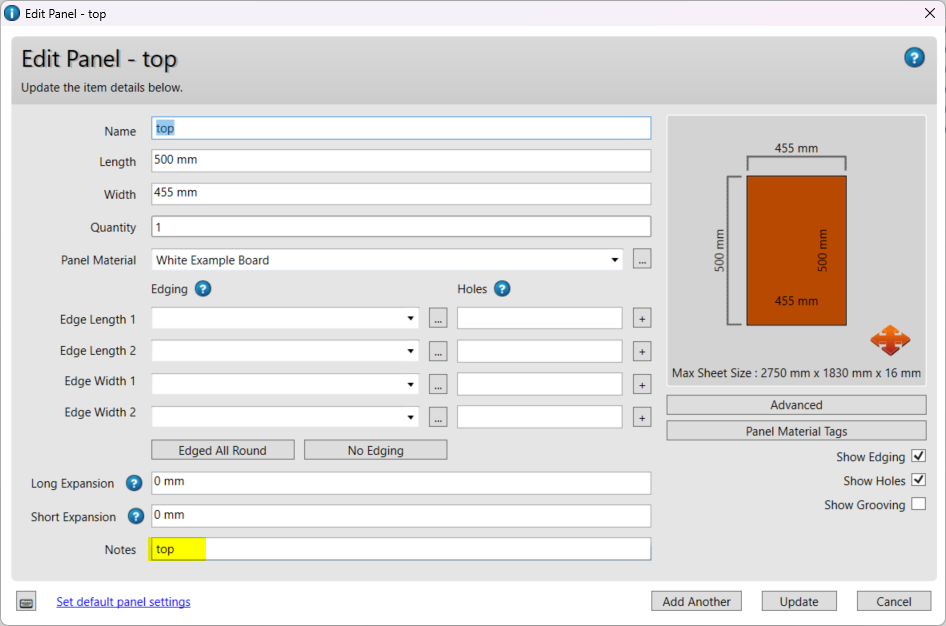Open help for Short Expansion

pos(136,517)
